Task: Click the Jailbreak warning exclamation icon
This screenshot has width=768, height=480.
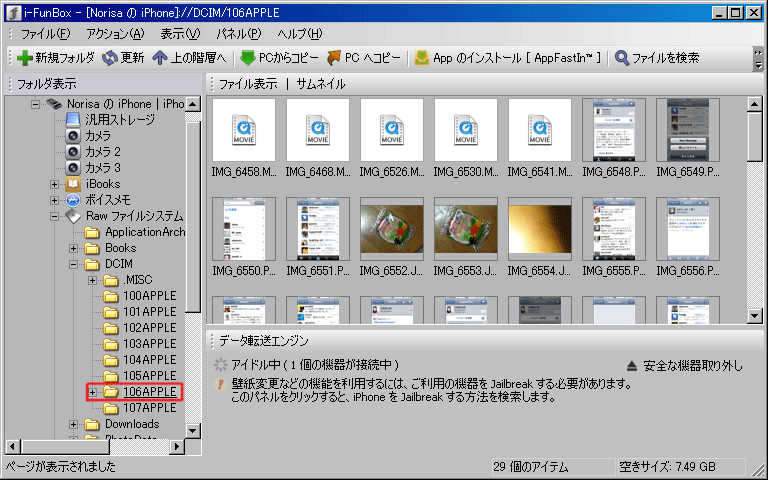Action: (x=220, y=384)
